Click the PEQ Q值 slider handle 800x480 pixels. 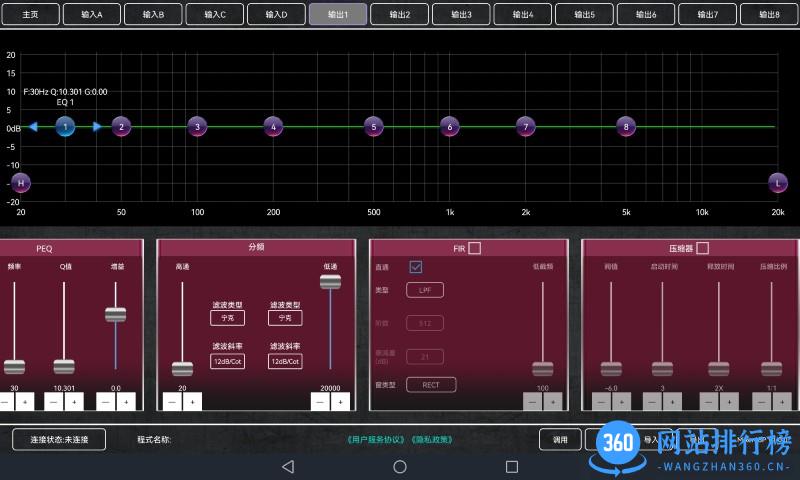click(64, 367)
